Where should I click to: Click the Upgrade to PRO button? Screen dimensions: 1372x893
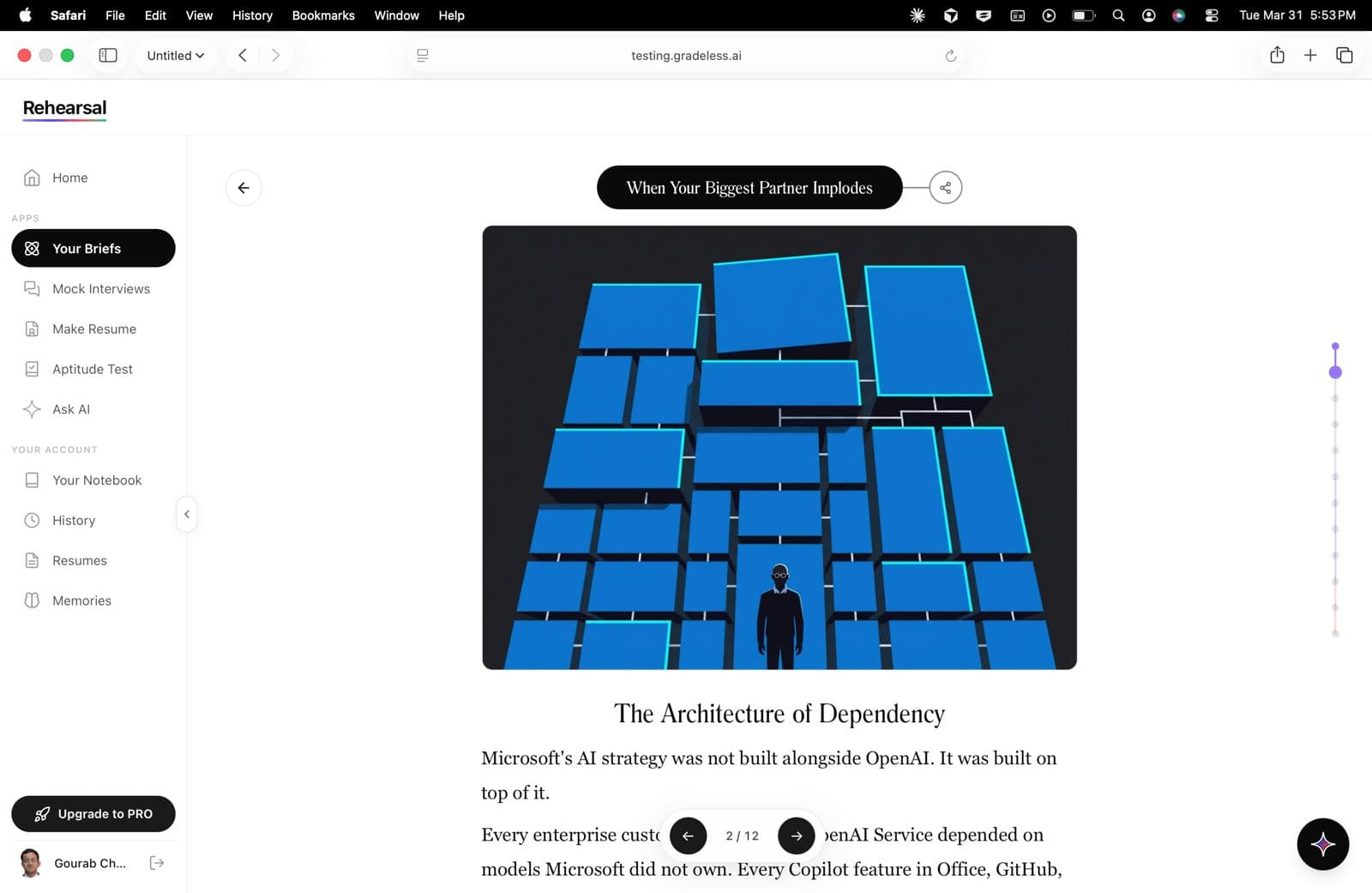pos(93,814)
